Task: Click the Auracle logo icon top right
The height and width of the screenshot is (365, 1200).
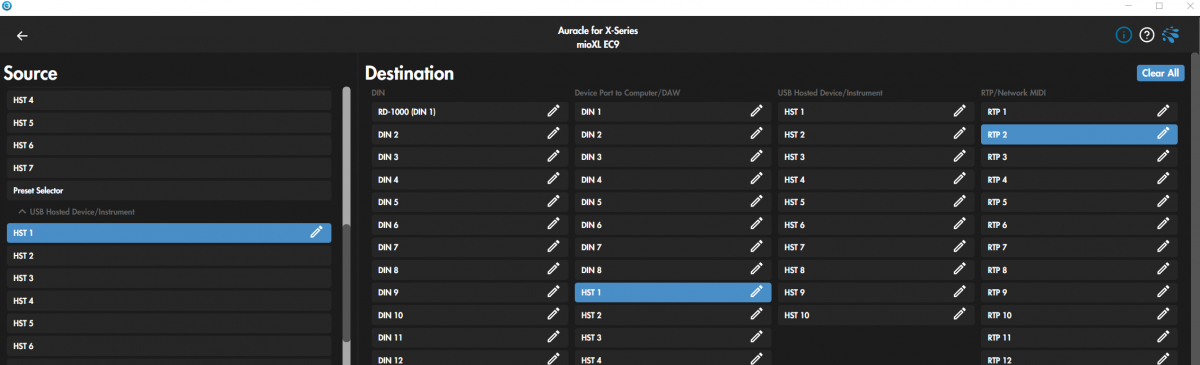Action: pyautogui.click(x=1170, y=35)
